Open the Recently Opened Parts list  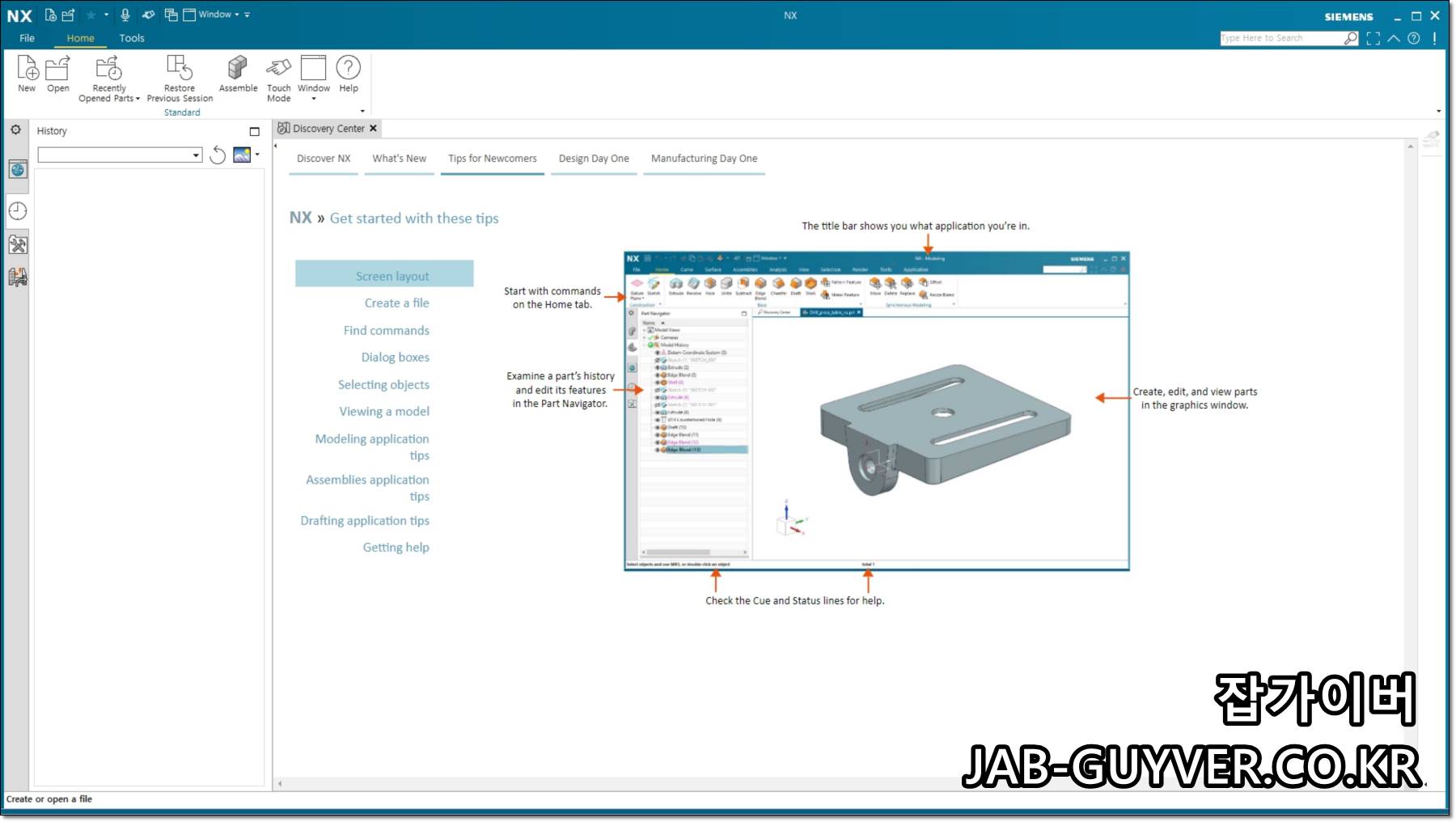(x=109, y=78)
